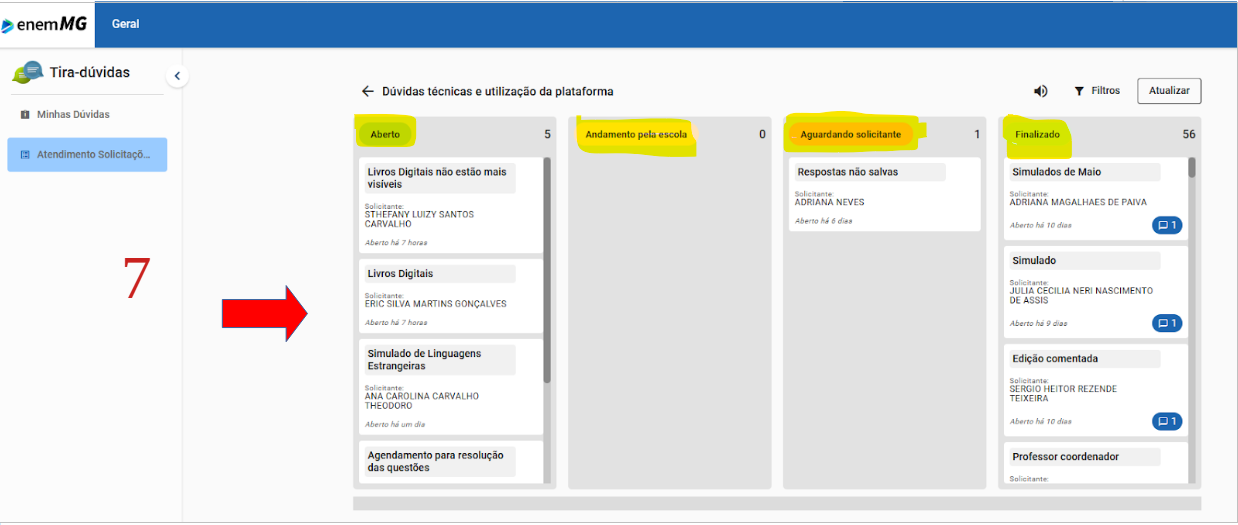This screenshot has width=1238, height=525.
Task: Open card Livros Digitais não estão mais visíveis
Action: point(451,206)
